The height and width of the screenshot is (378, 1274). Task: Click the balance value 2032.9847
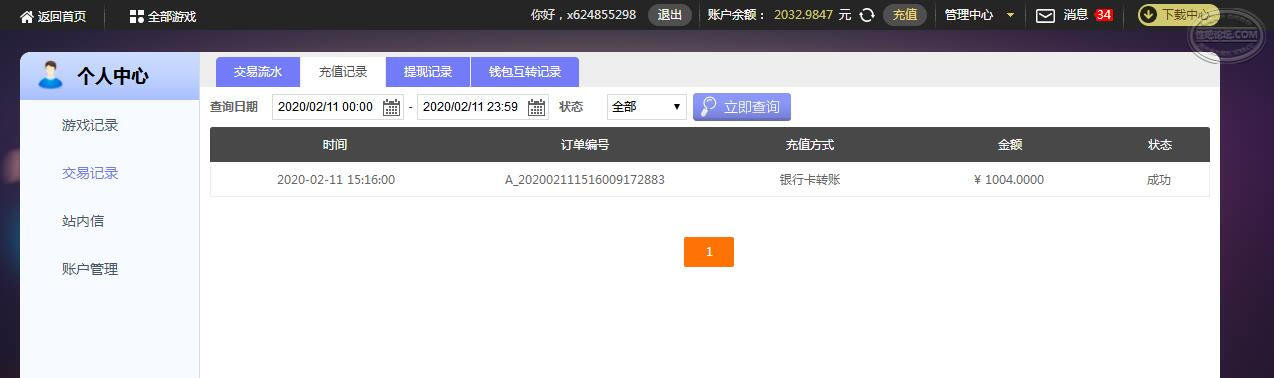pyautogui.click(x=804, y=15)
